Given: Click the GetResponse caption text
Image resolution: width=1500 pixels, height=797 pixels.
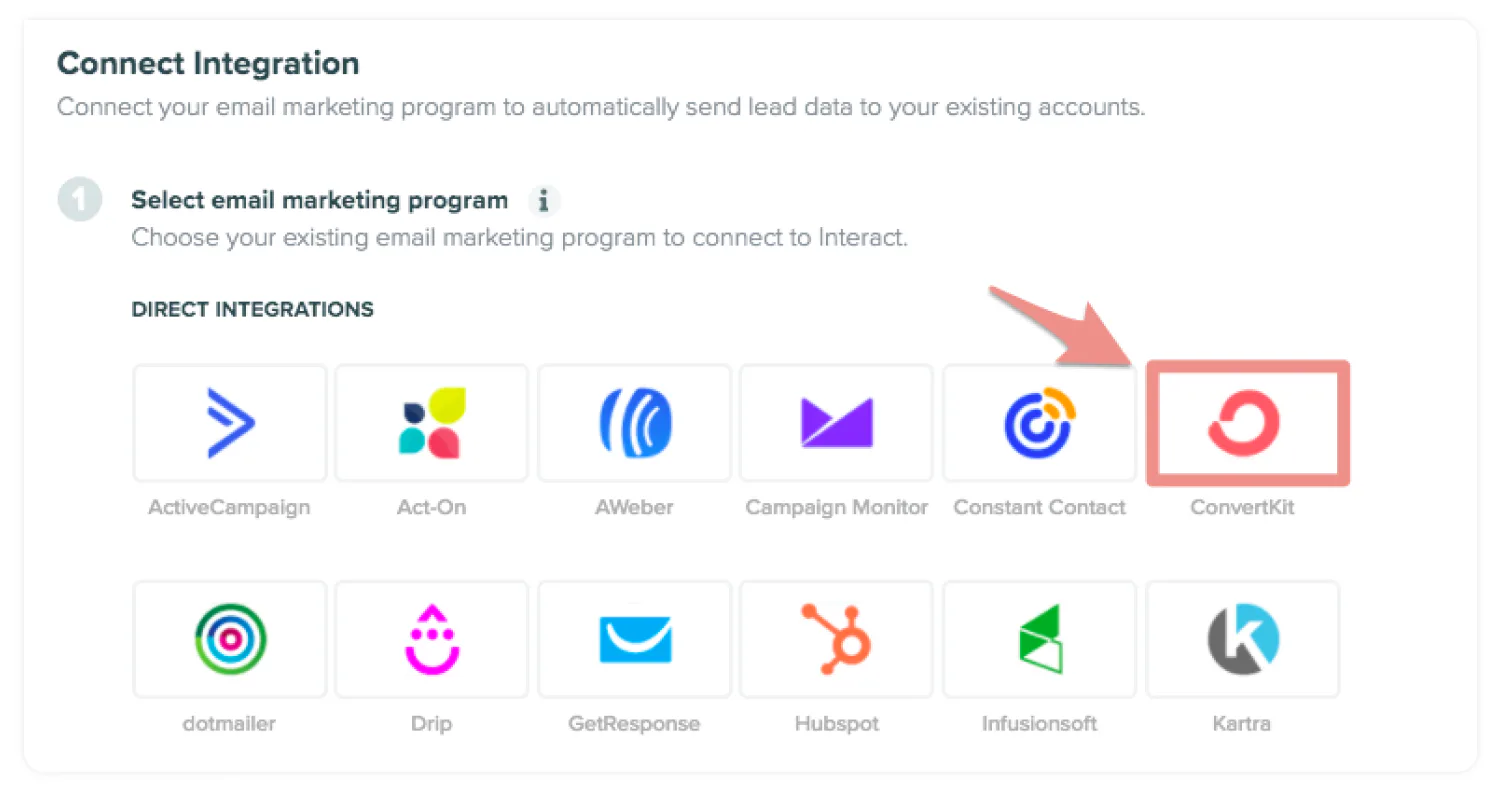Looking at the screenshot, I should (634, 723).
